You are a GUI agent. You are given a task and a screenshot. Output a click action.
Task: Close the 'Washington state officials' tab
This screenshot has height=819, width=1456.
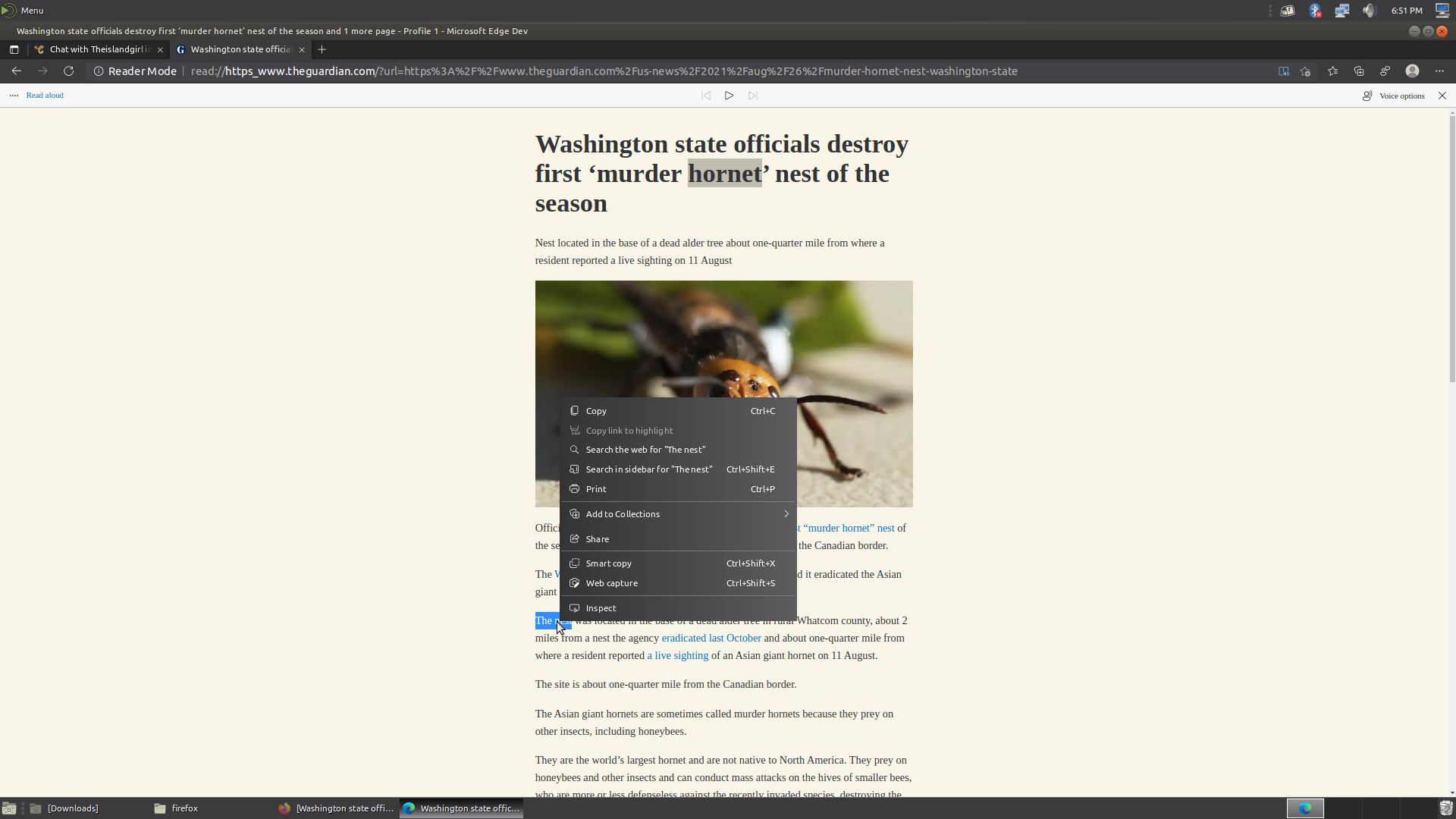pyautogui.click(x=302, y=50)
